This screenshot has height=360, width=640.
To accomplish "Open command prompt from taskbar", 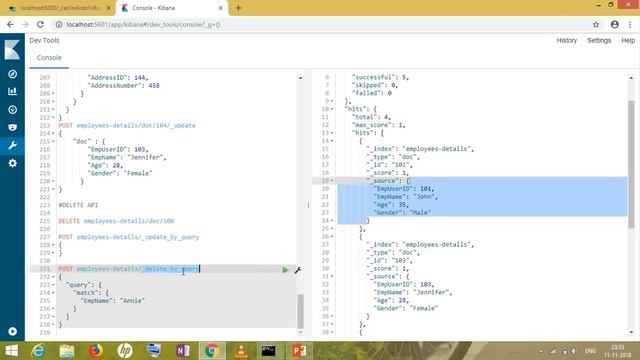I will [x=269, y=351].
